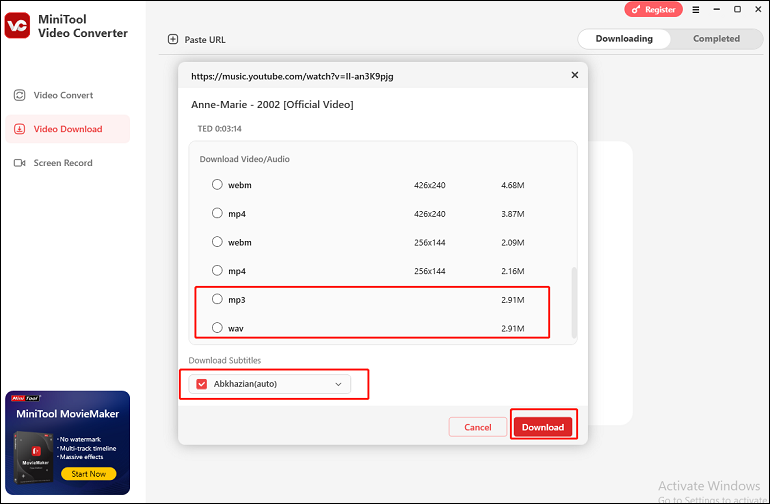Click the 256x144 resolution in the last mp4 row

click(430, 271)
